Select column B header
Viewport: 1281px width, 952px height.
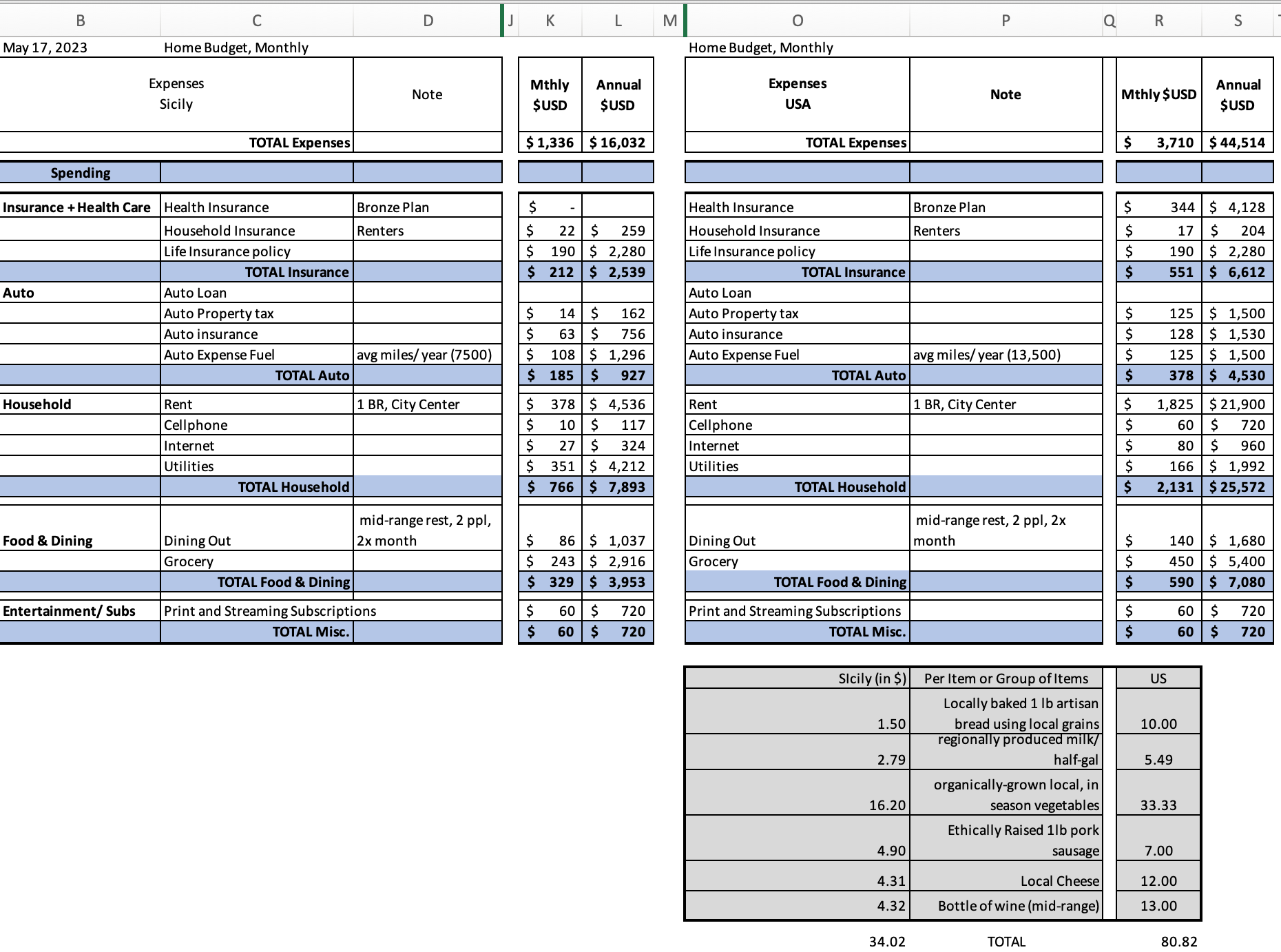pyautogui.click(x=80, y=21)
